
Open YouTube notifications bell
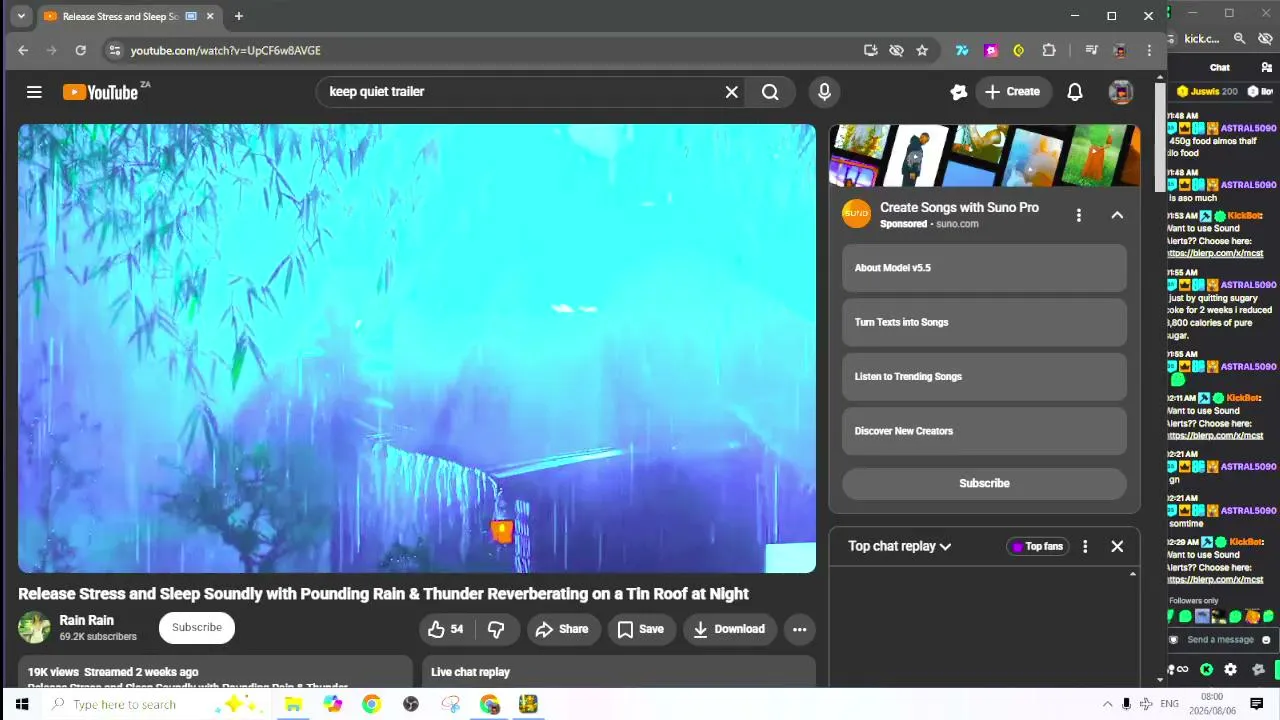click(x=1075, y=92)
